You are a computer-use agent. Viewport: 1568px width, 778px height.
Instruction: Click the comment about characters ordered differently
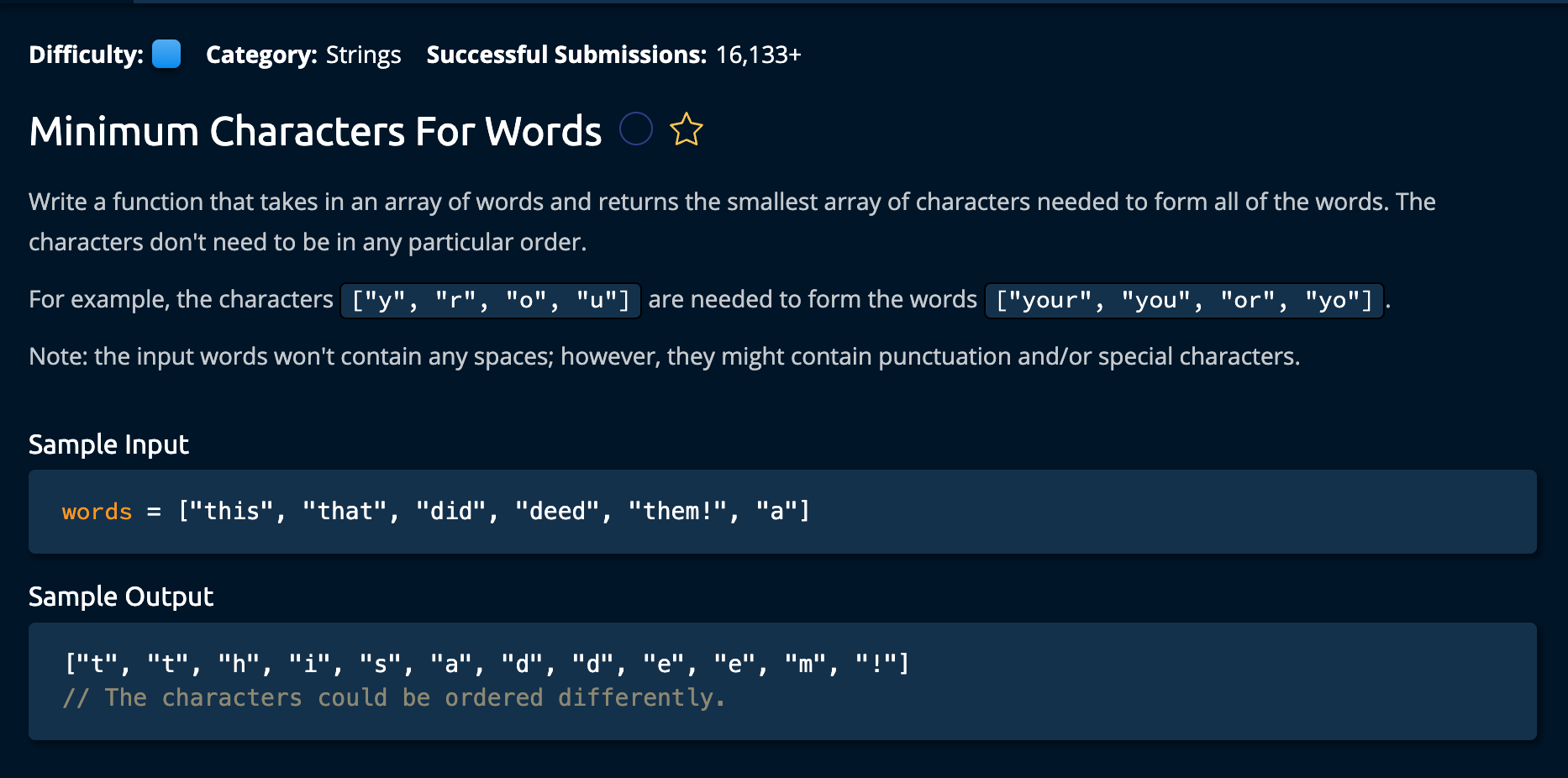click(393, 698)
